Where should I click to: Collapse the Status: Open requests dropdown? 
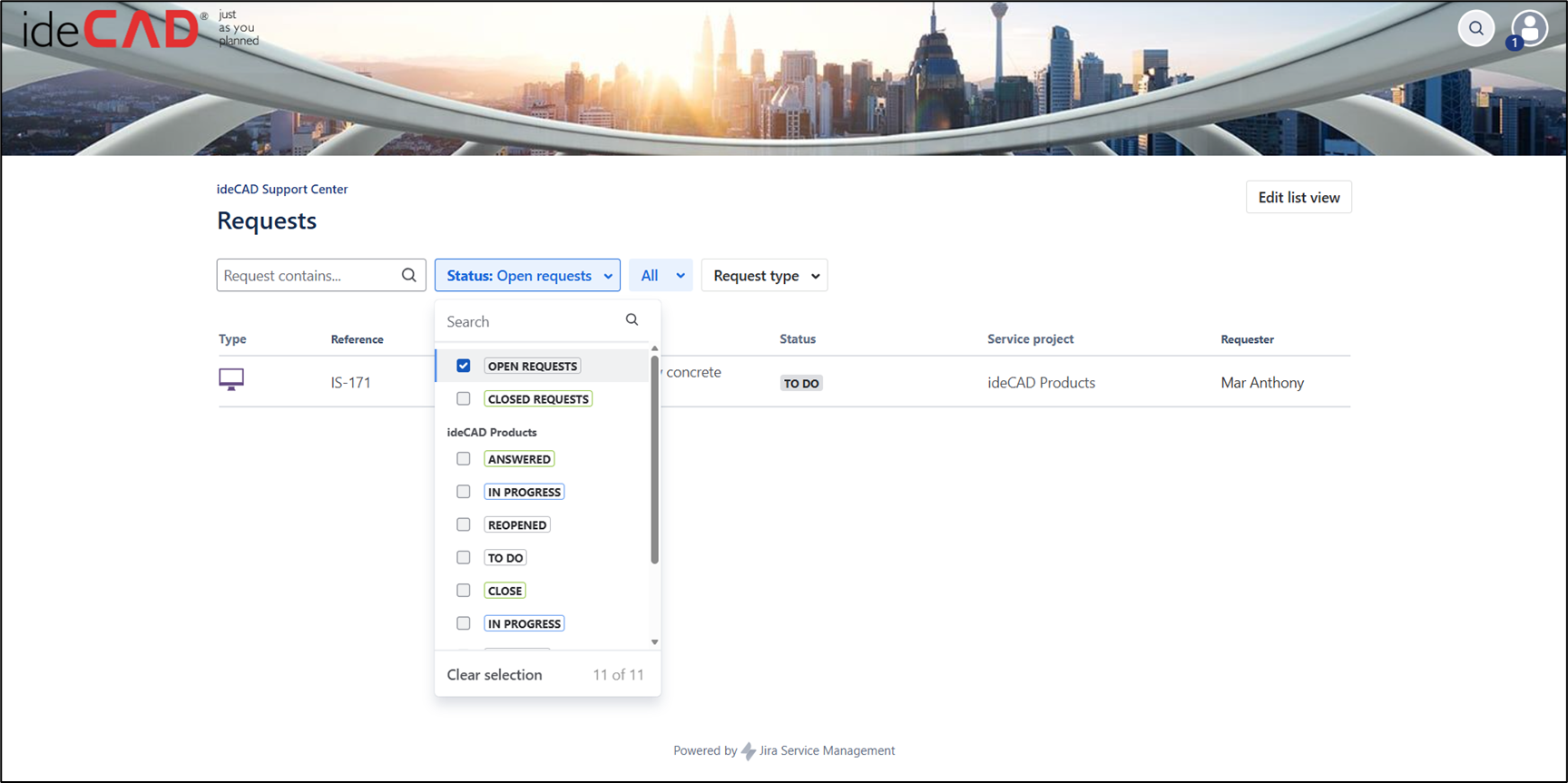click(527, 275)
